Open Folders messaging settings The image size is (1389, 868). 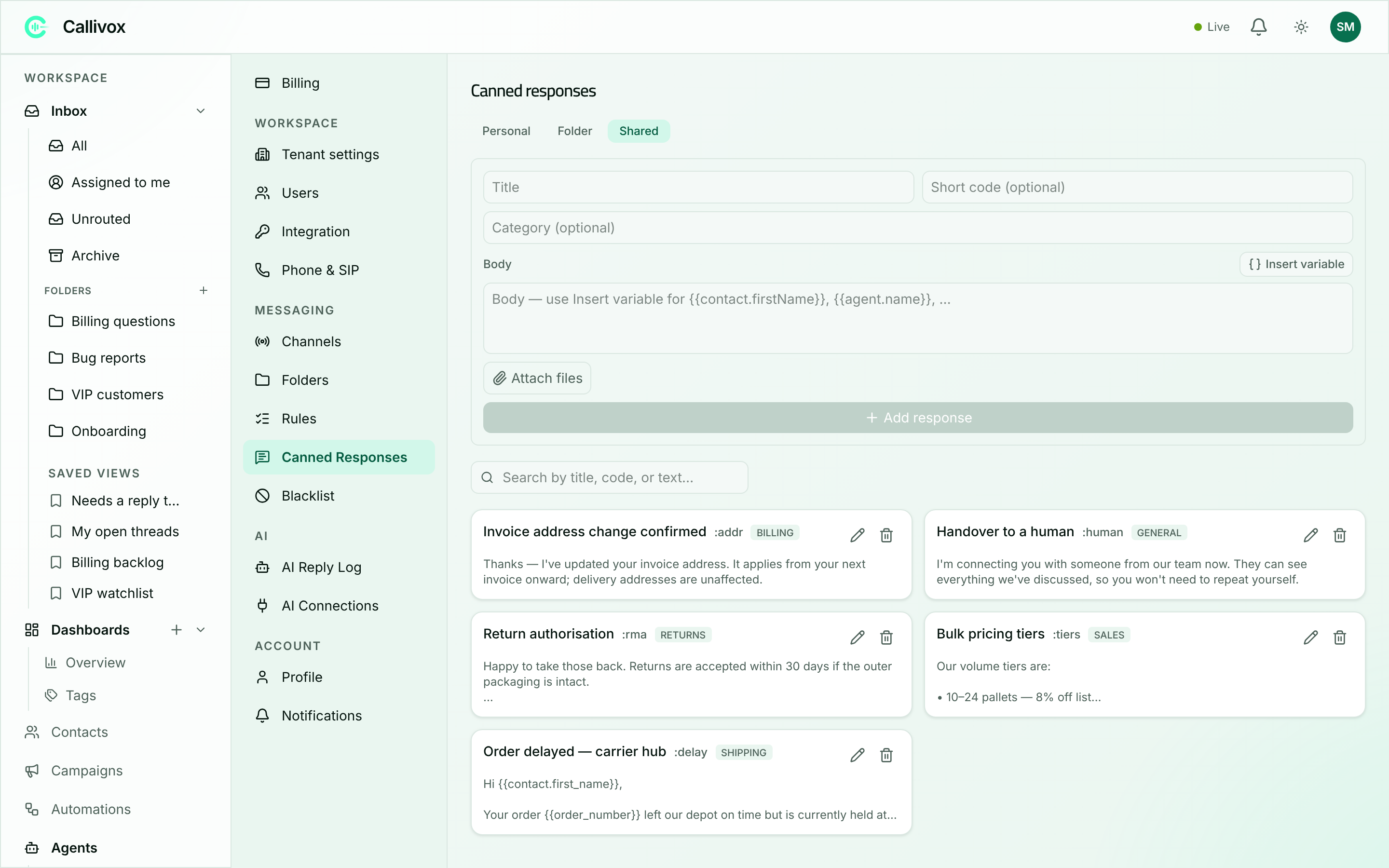click(339, 380)
